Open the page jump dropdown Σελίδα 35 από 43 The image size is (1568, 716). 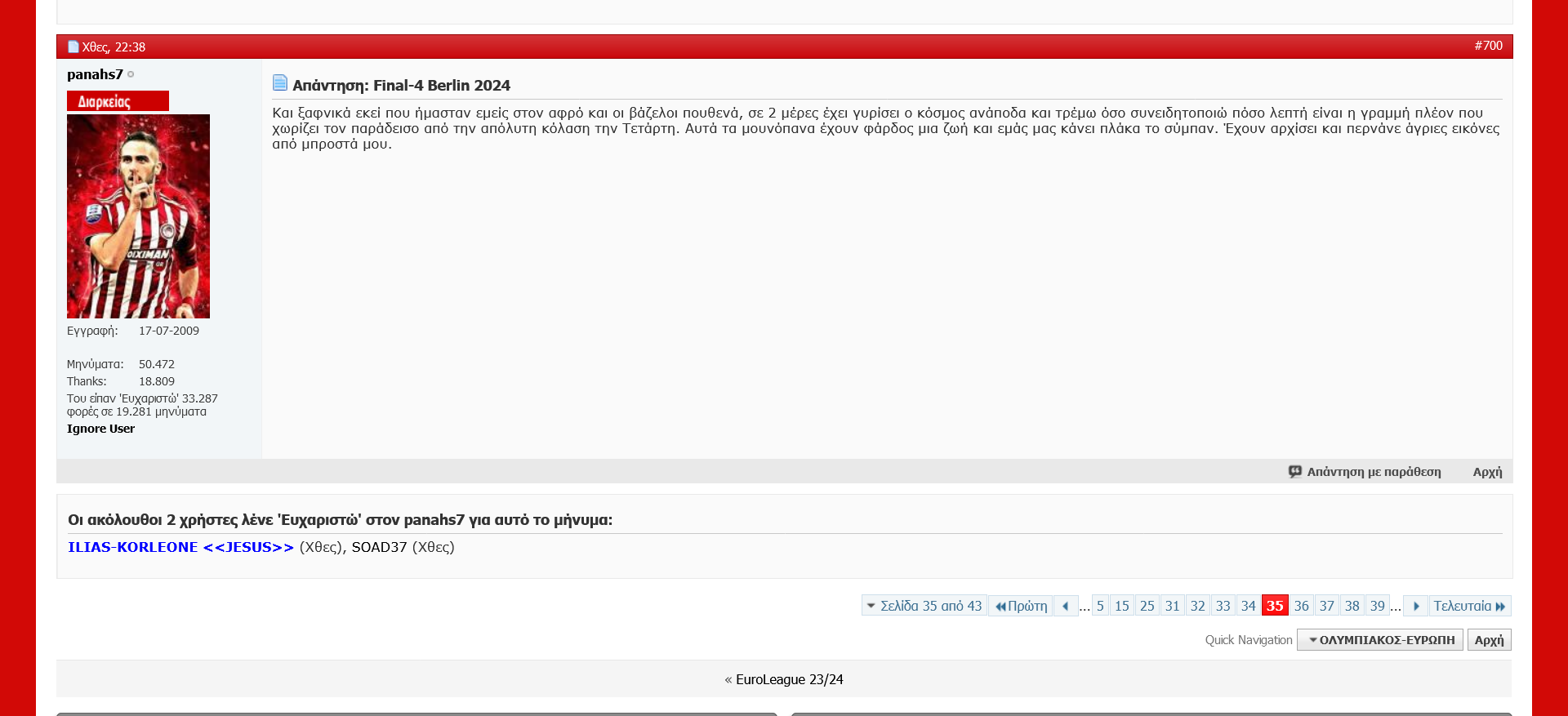(x=924, y=606)
